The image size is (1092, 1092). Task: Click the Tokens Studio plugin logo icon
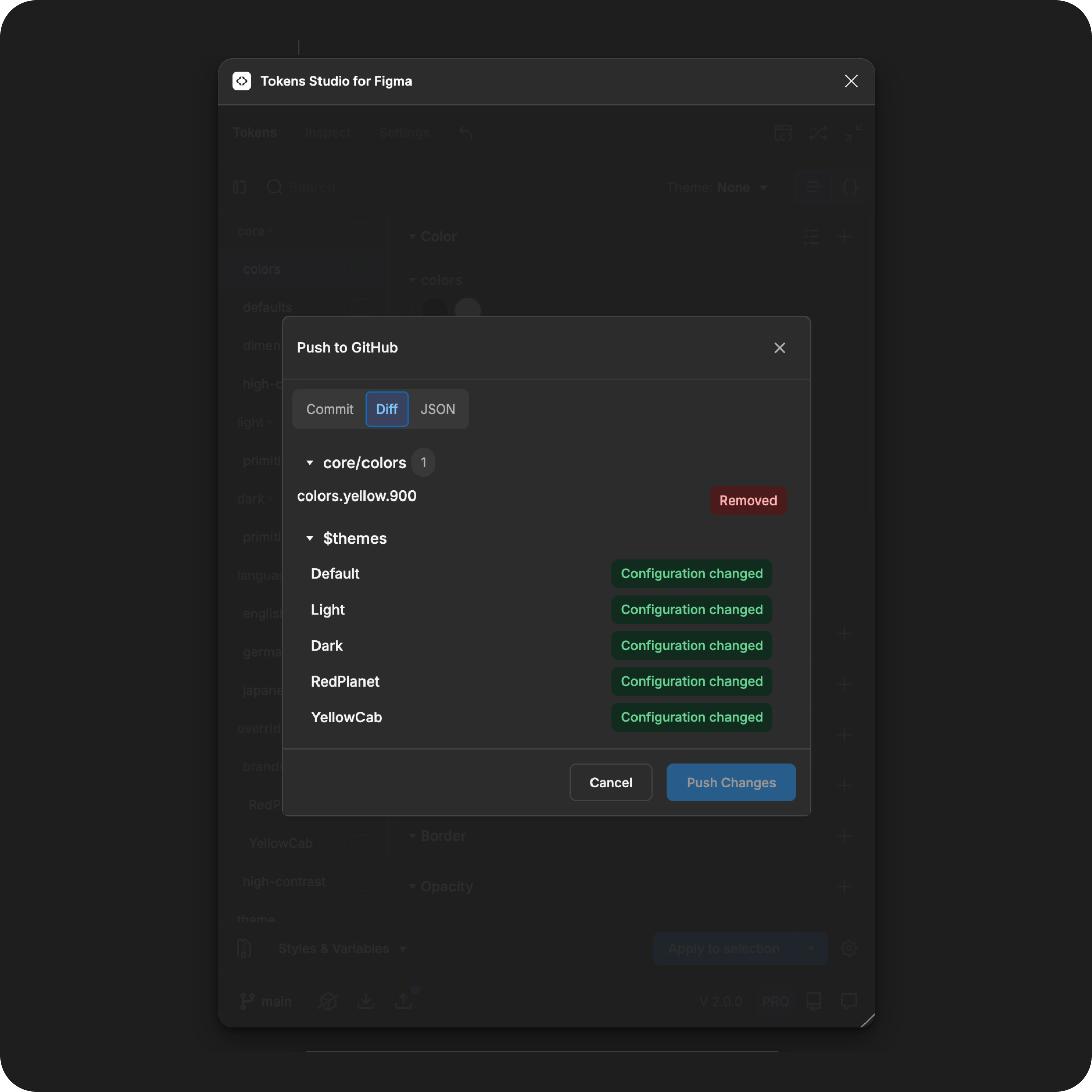click(x=241, y=81)
